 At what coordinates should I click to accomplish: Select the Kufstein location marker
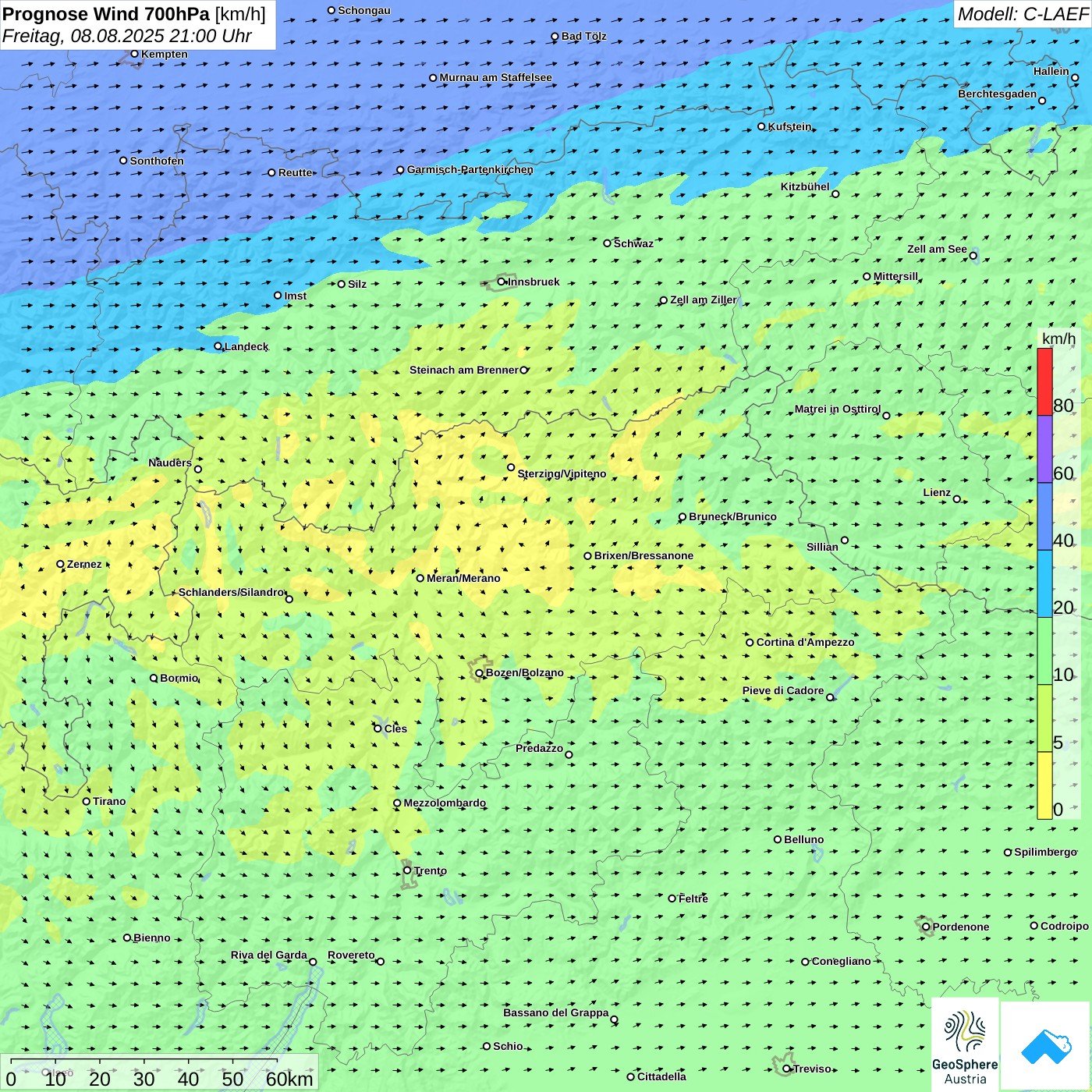point(762,126)
